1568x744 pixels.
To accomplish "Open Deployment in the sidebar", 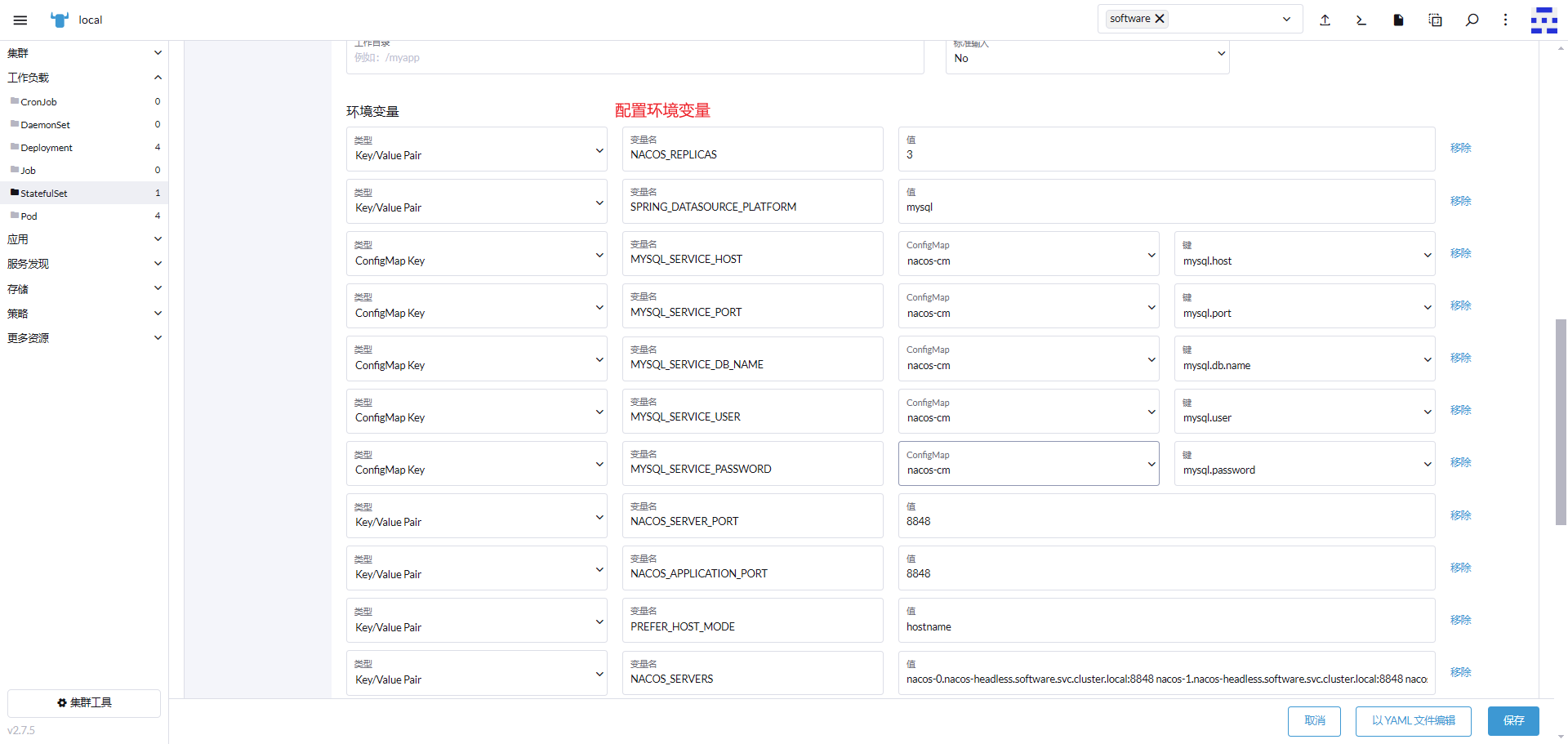I will (x=47, y=148).
